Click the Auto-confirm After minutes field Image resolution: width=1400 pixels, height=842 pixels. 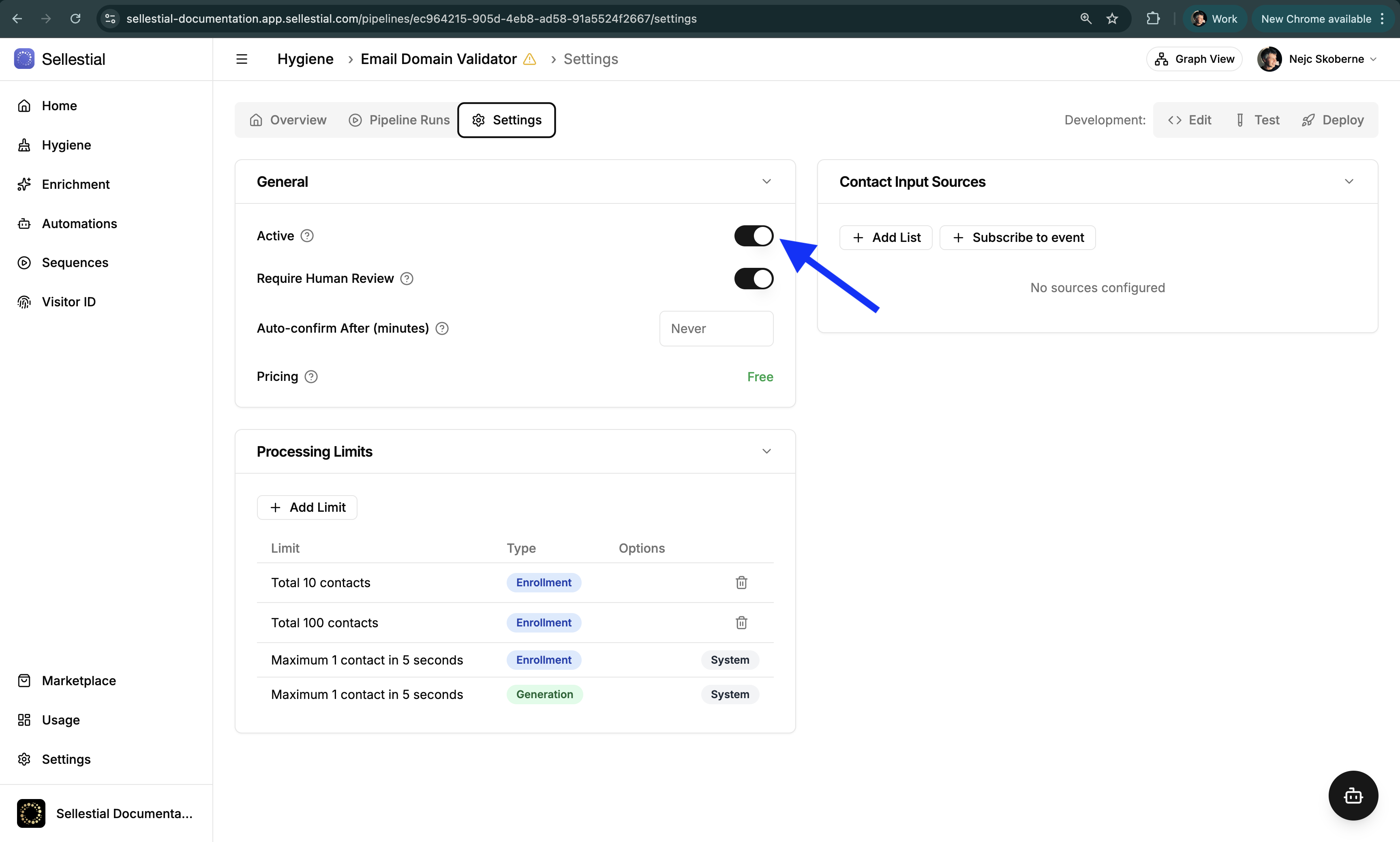point(716,329)
